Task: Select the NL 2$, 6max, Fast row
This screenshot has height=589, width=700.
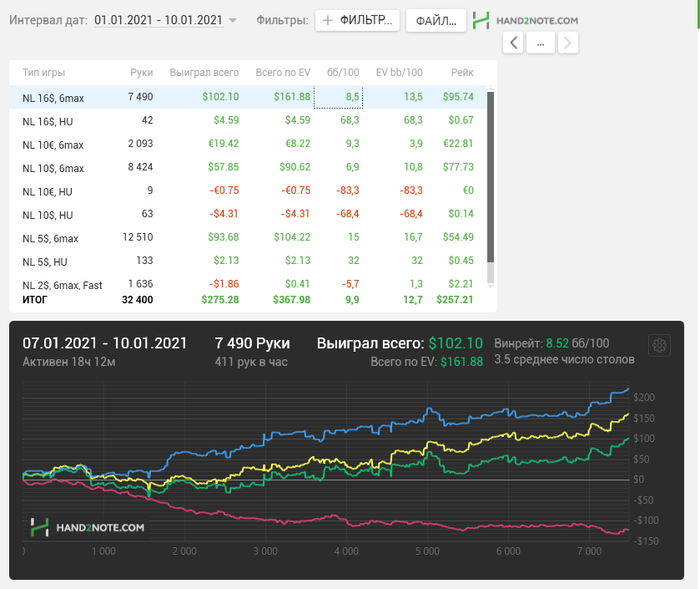Action: tap(247, 284)
